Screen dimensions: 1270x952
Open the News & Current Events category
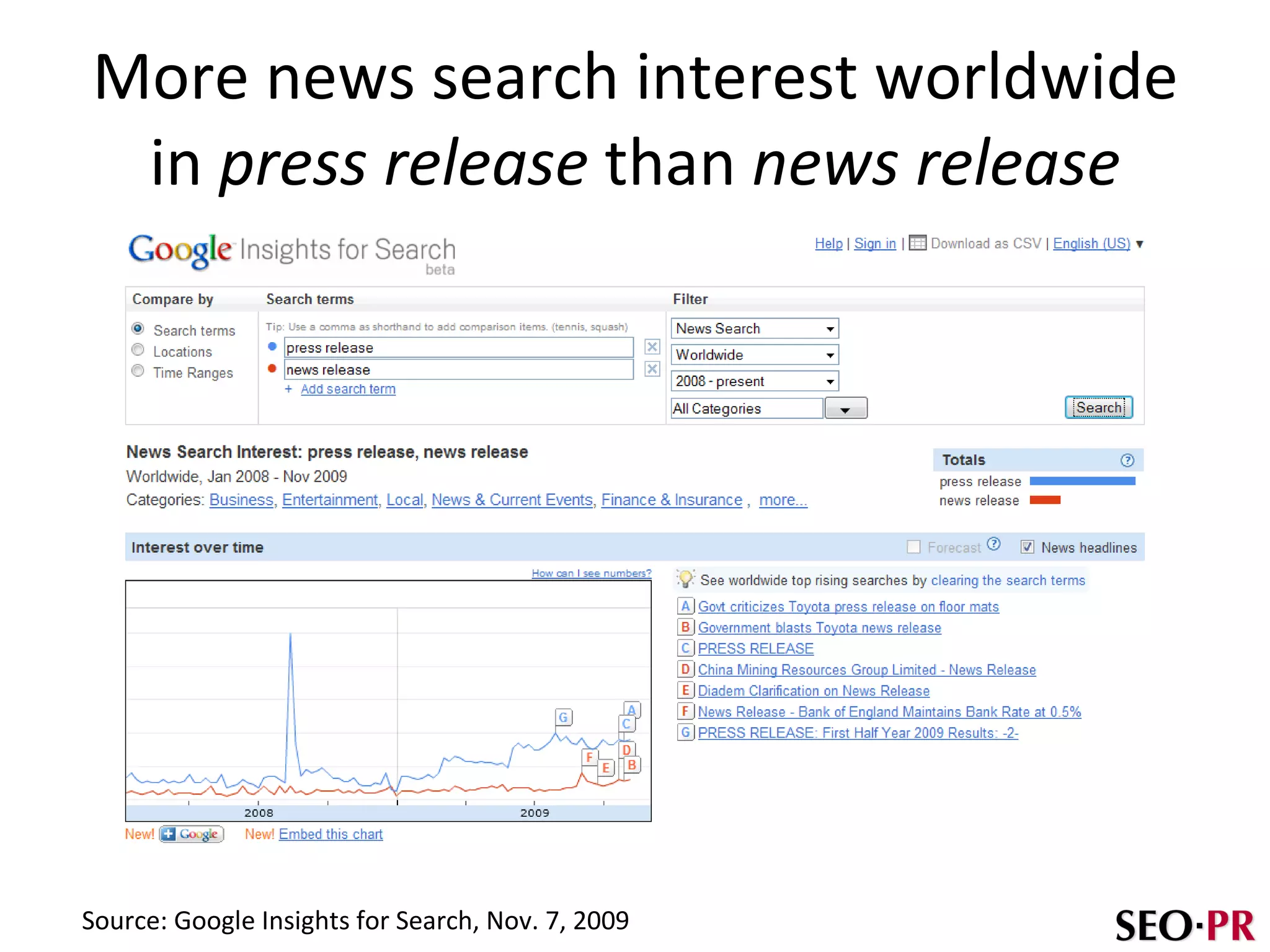512,500
